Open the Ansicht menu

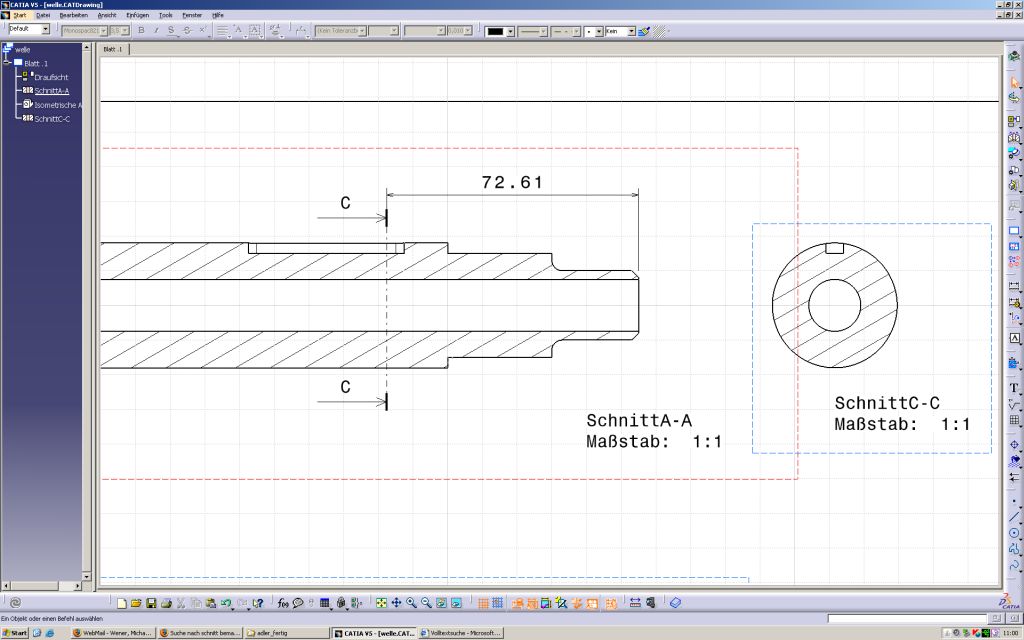tap(106, 15)
